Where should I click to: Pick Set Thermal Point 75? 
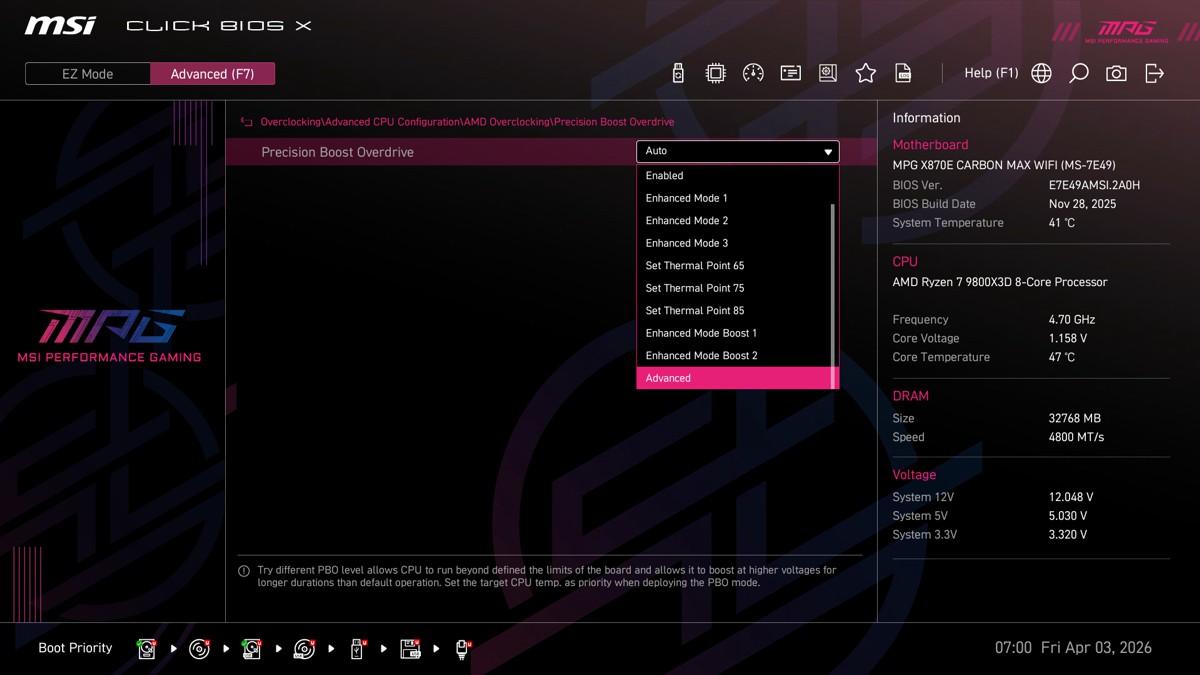click(x=695, y=288)
